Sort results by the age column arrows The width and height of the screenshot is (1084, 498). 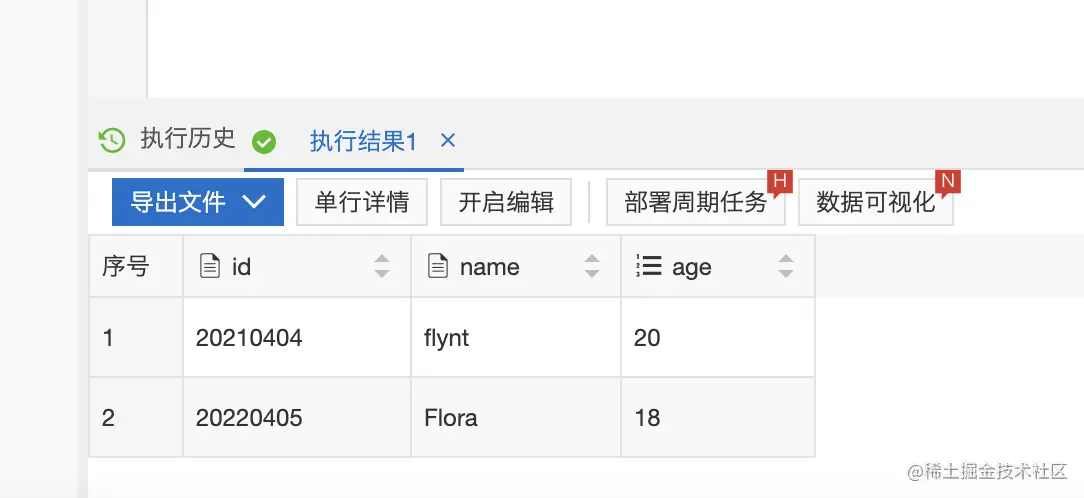pos(786,266)
